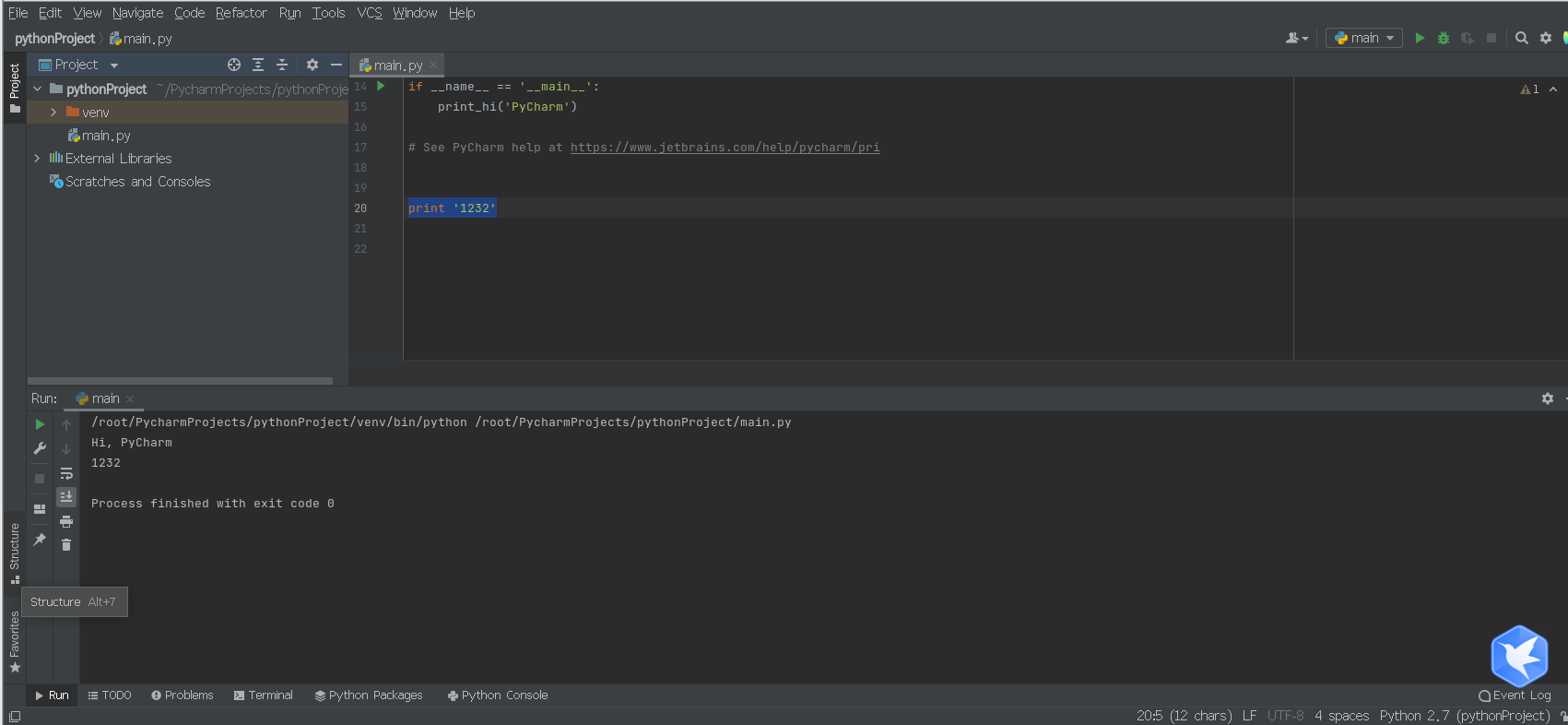Screen dimensions: 1568x725
Task: Collapse all in the Project panel
Action: pyautogui.click(x=282, y=65)
